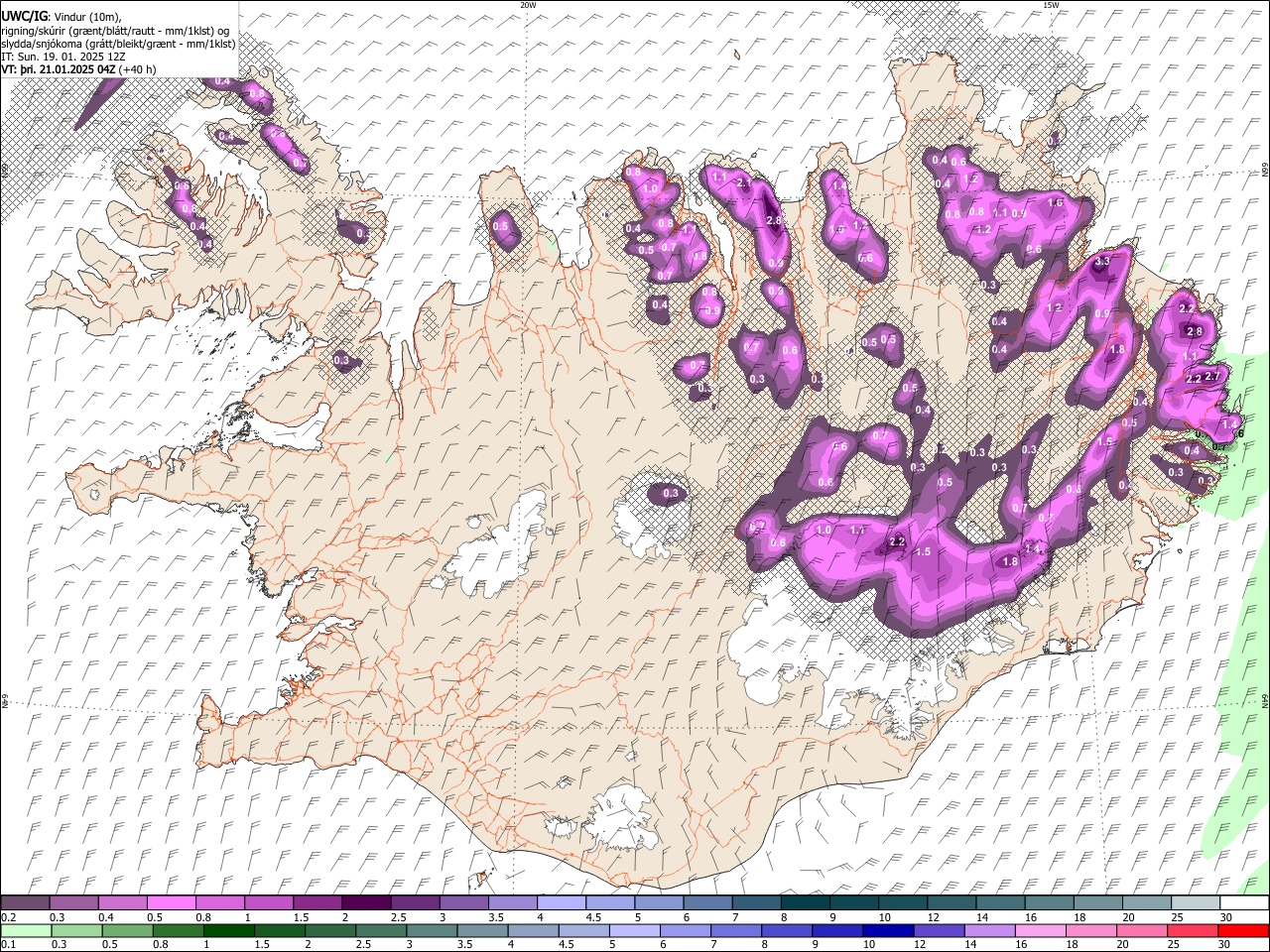Pick the dusky mauve 0.2–0.3 snow scale swatch
The image size is (1270, 952).
(x=26, y=902)
